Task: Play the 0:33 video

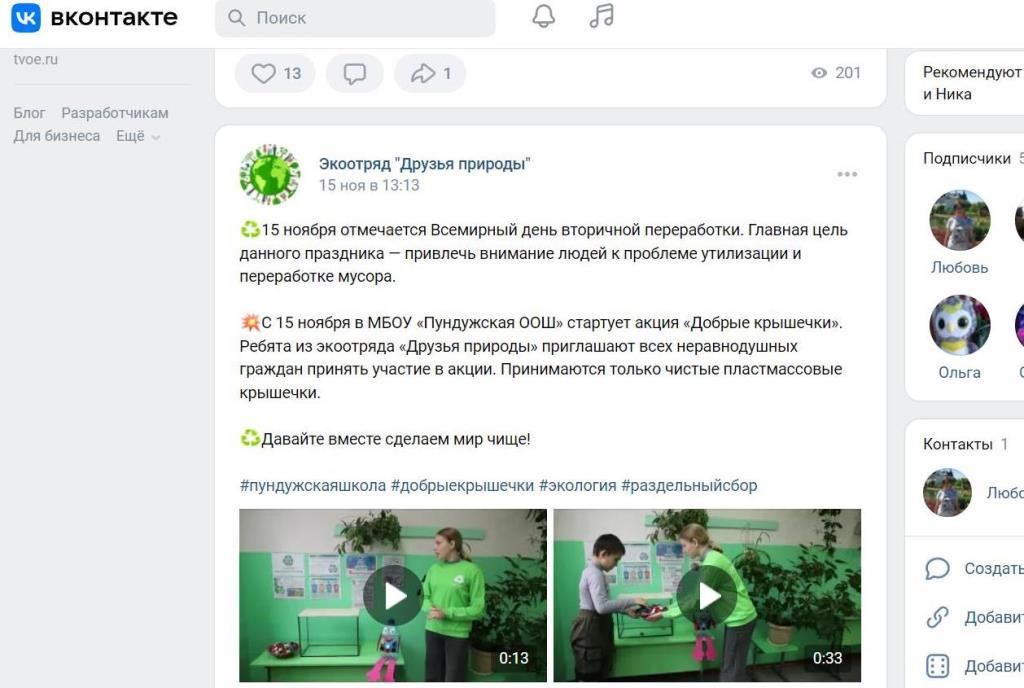Action: pos(707,595)
